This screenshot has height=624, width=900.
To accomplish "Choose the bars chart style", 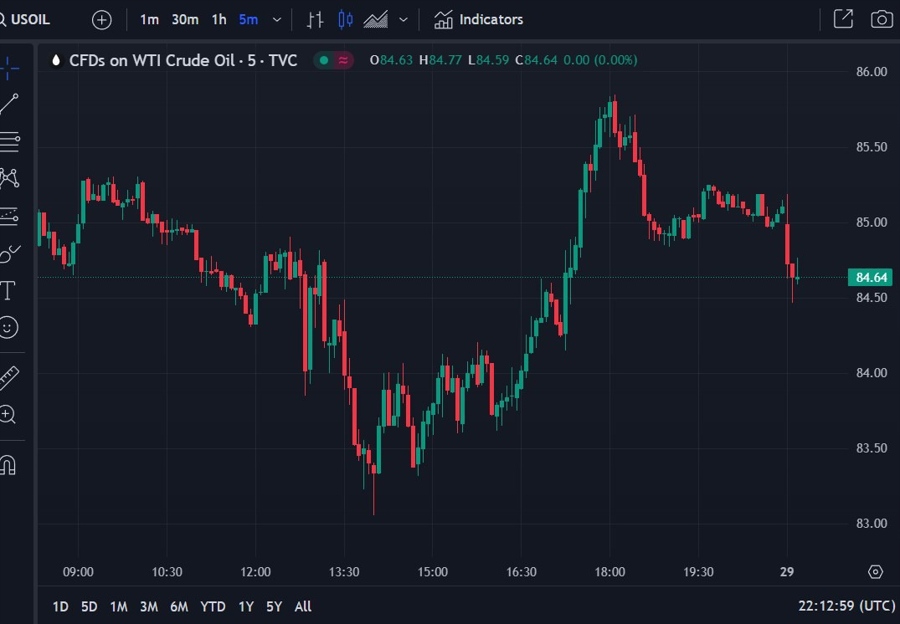I will [315, 20].
